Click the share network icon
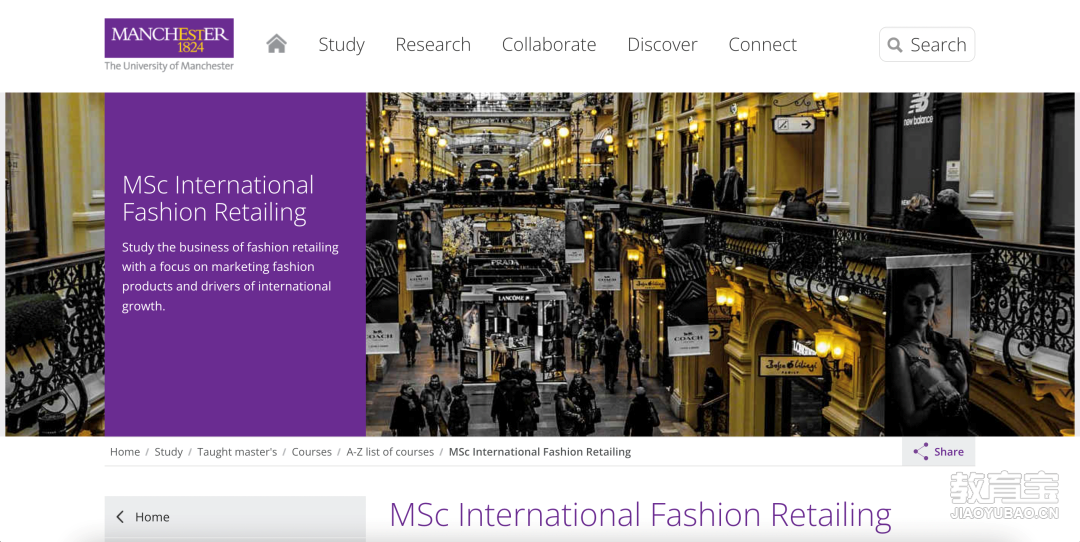 (921, 452)
